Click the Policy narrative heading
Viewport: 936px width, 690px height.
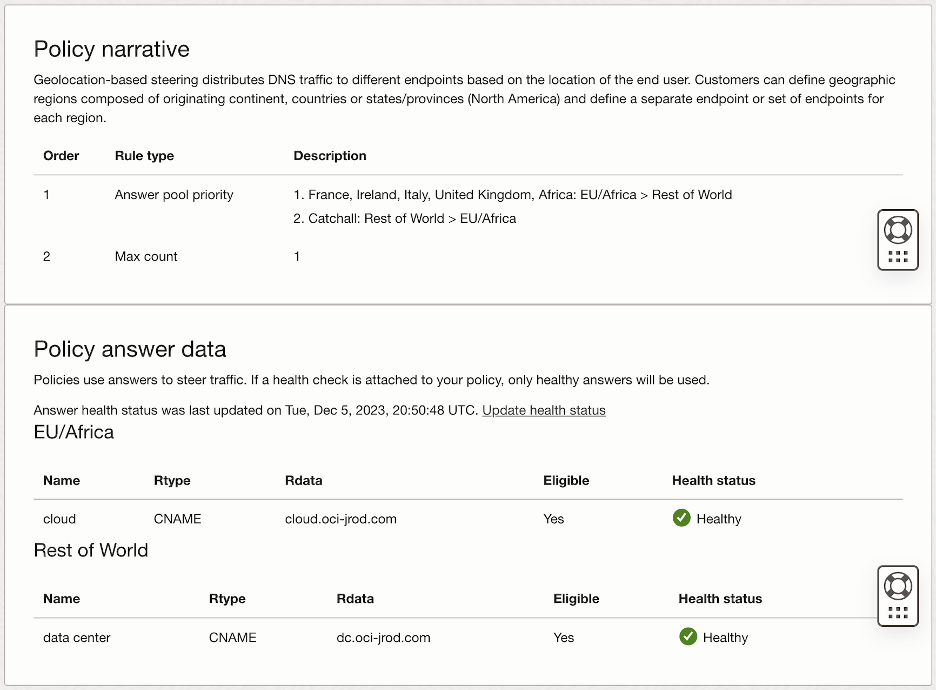click(x=111, y=49)
